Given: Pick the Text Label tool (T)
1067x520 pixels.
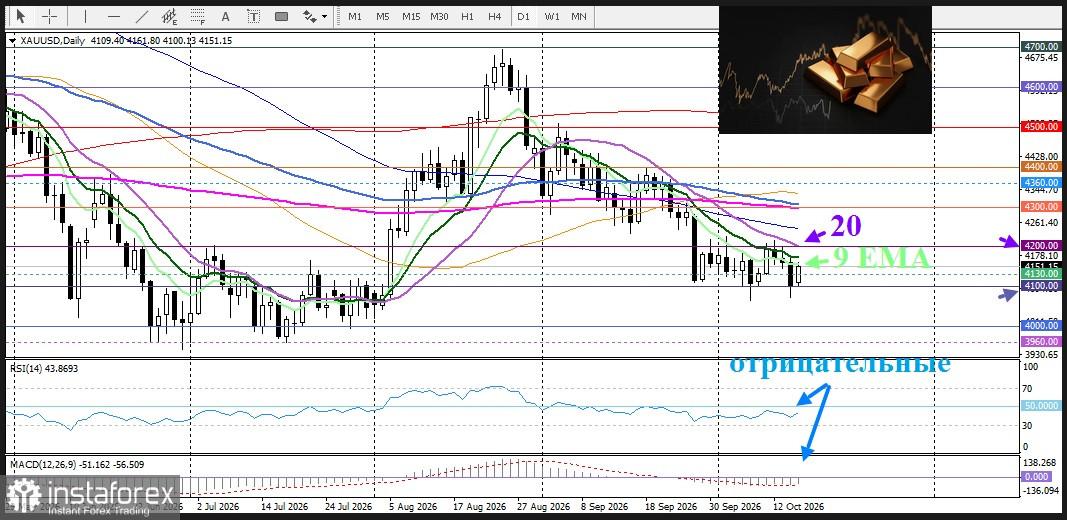Looking at the screenshot, I should (x=254, y=16).
